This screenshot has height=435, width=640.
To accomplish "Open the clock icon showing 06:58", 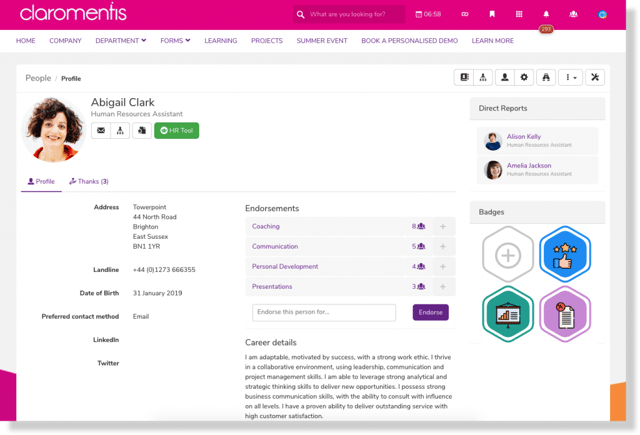I will point(428,14).
